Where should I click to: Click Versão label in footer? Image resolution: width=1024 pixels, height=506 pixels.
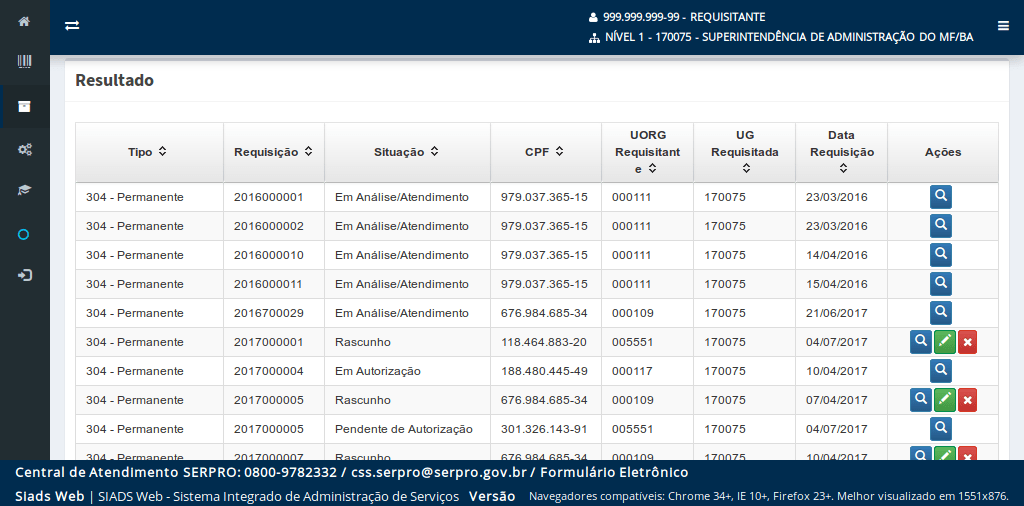(492, 496)
